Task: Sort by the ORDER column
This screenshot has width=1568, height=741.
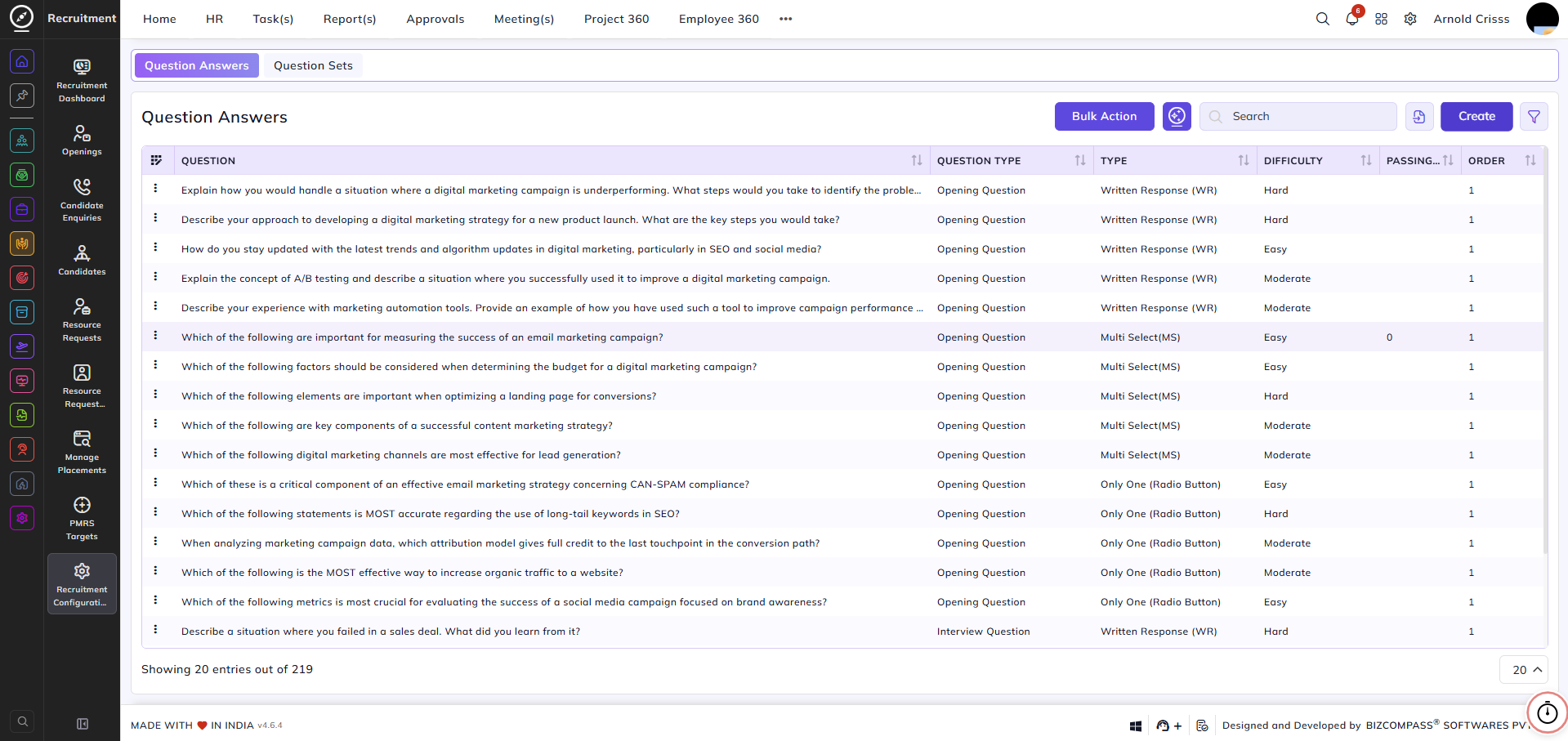Action: tap(1530, 161)
